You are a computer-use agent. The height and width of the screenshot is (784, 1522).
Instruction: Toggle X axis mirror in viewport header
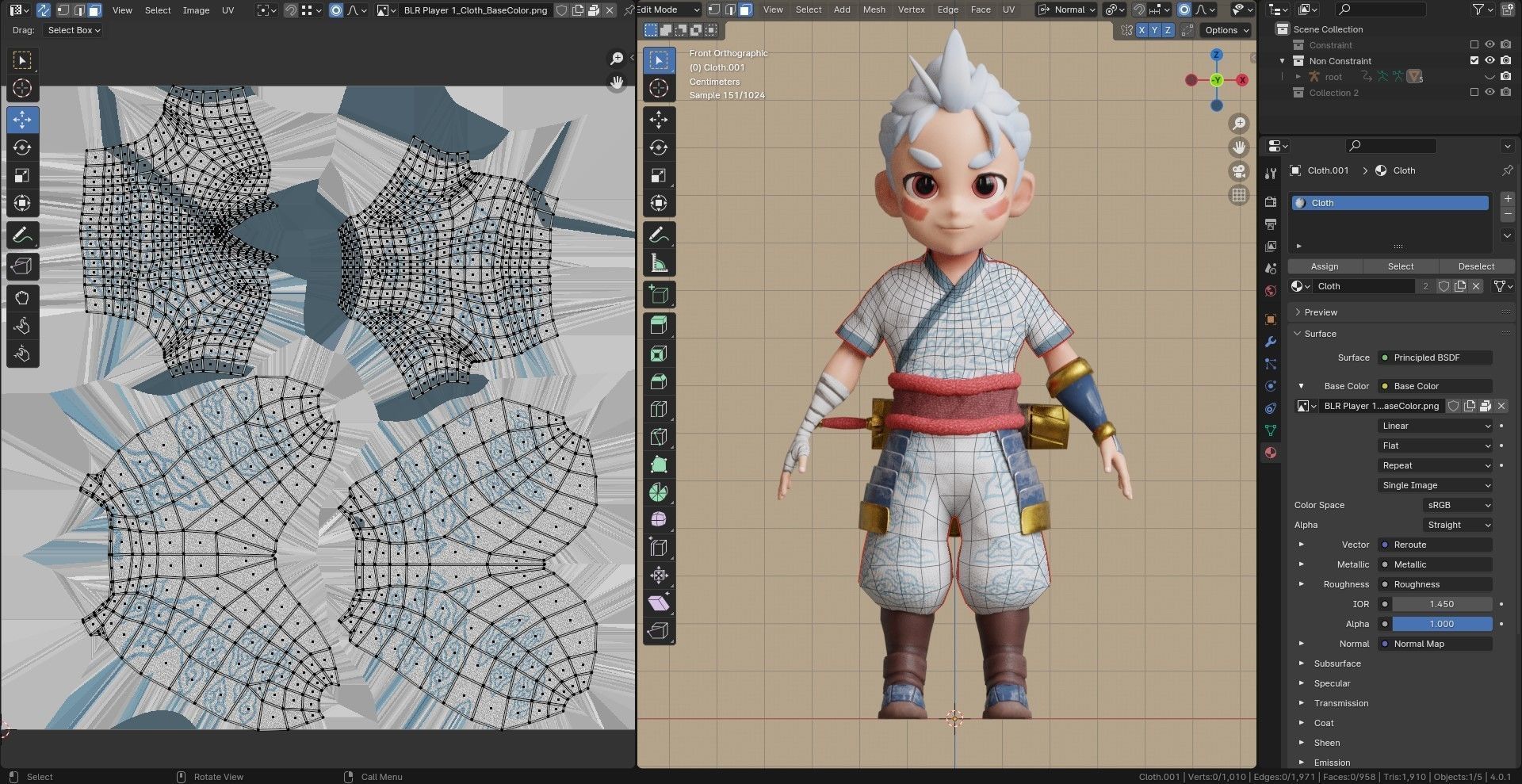1141,30
